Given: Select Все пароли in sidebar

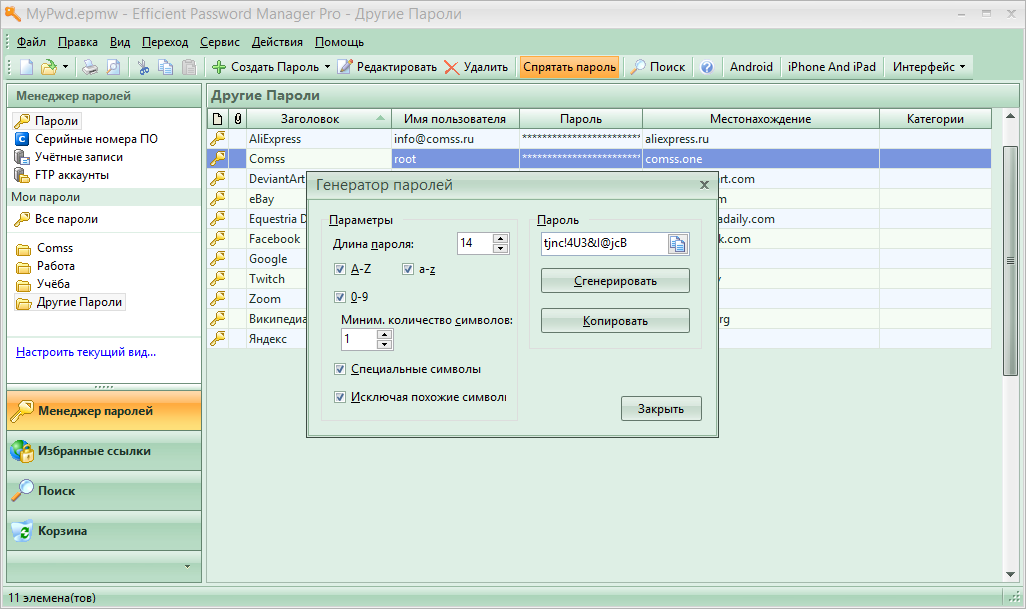Looking at the screenshot, I should pyautogui.click(x=56, y=219).
